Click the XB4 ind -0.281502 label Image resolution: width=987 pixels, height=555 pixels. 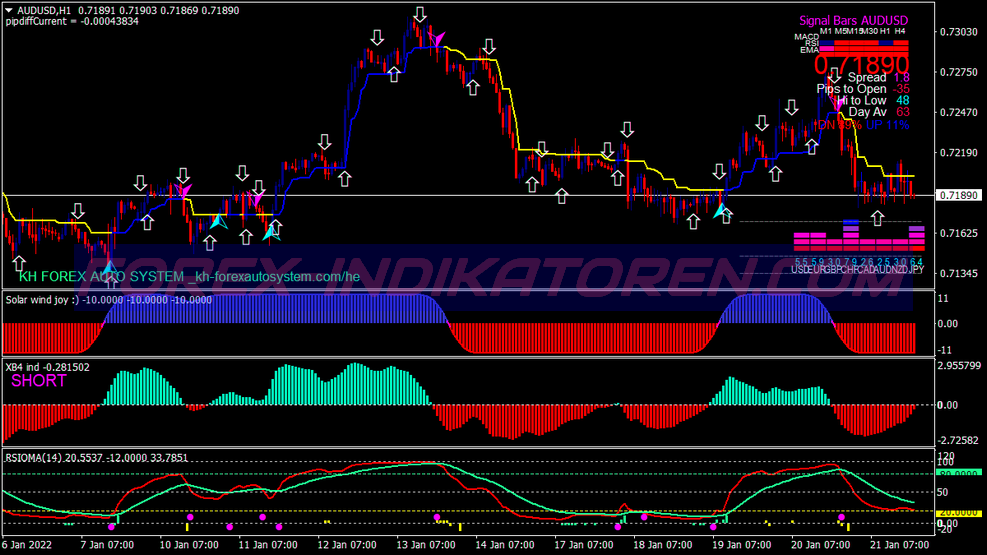coord(47,367)
